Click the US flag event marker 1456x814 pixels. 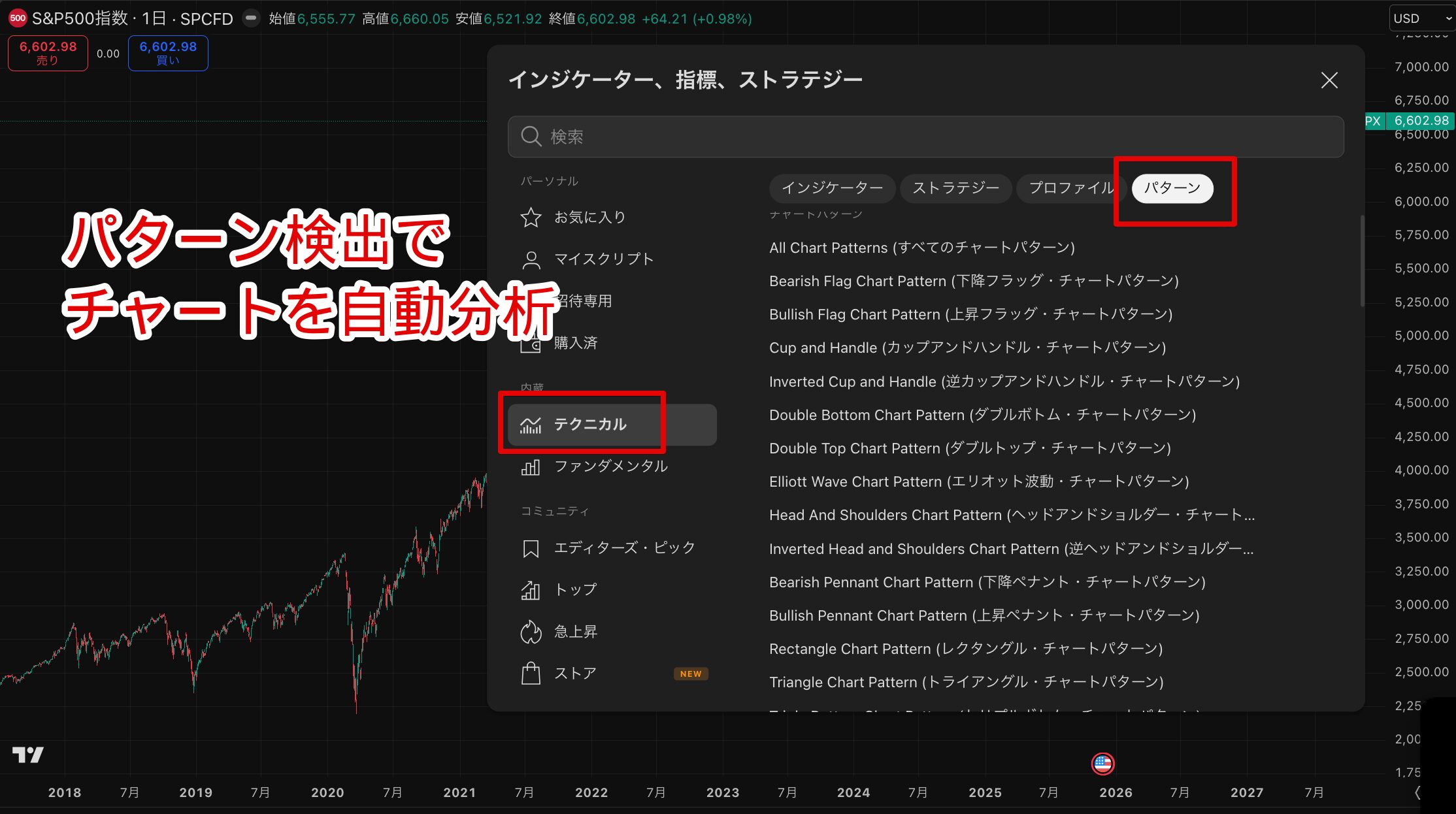click(x=1102, y=763)
